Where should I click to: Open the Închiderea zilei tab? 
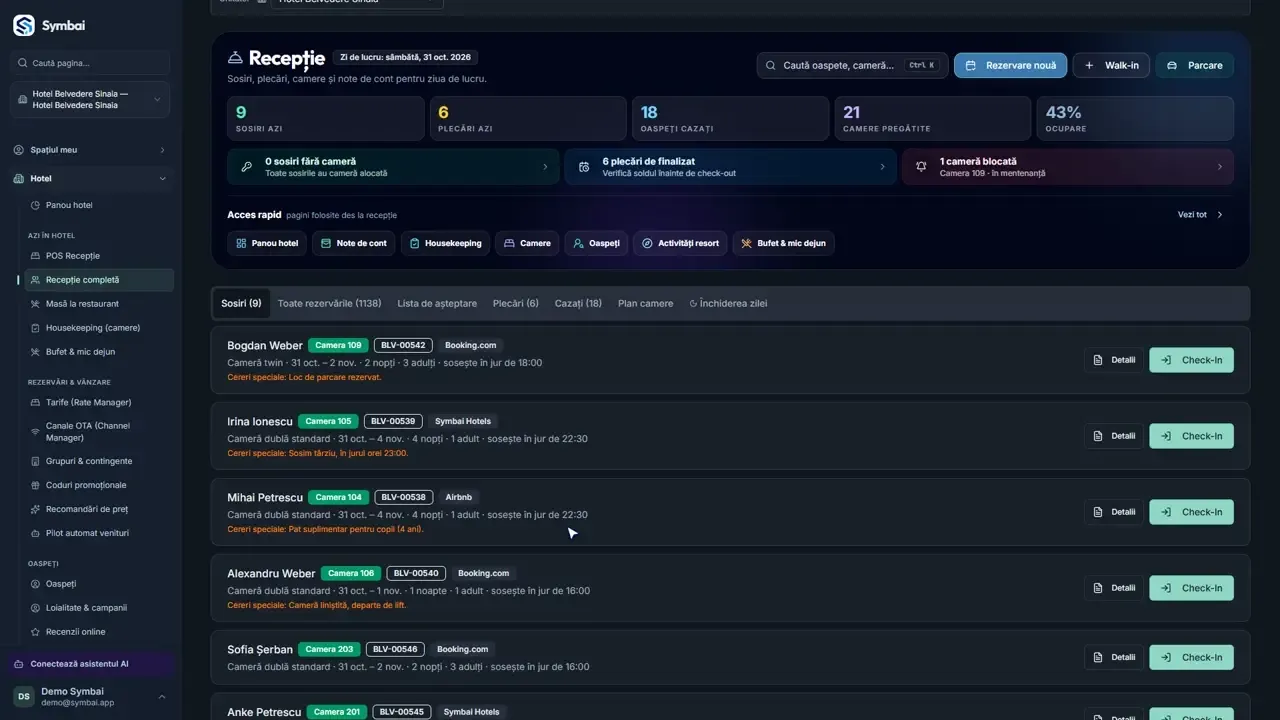pos(729,303)
